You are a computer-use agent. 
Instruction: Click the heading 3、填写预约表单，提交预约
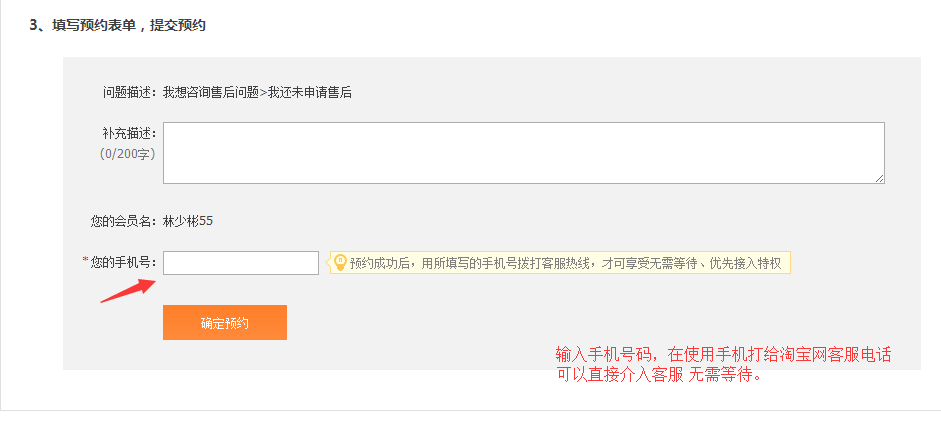point(118,26)
